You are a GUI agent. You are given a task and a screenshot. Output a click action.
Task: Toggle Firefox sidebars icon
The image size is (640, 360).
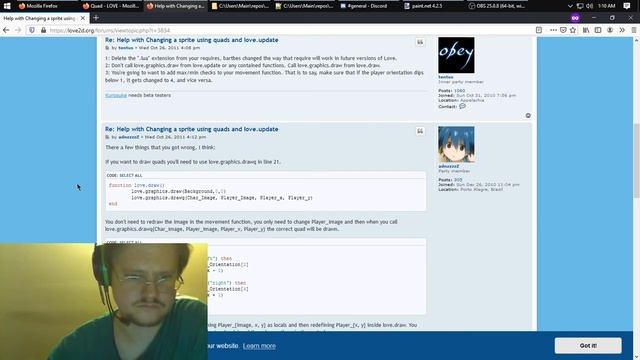(598, 30)
